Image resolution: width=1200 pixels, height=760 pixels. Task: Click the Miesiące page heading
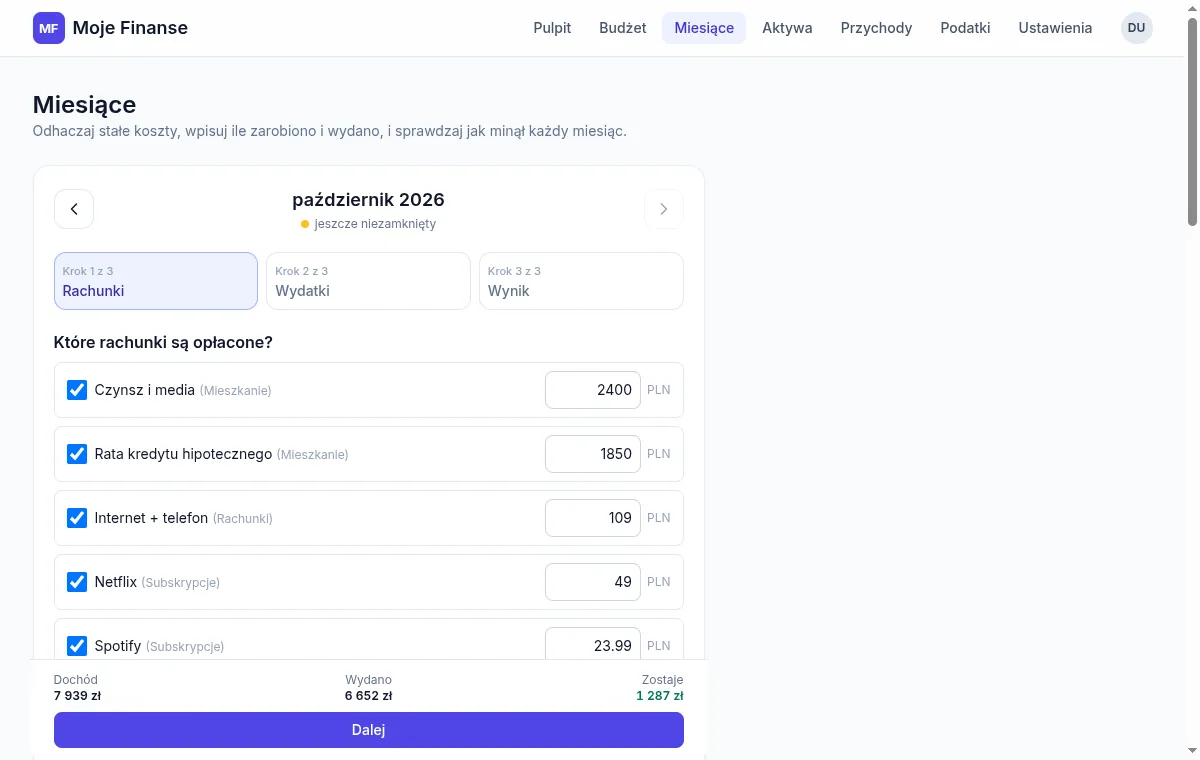[84, 105]
